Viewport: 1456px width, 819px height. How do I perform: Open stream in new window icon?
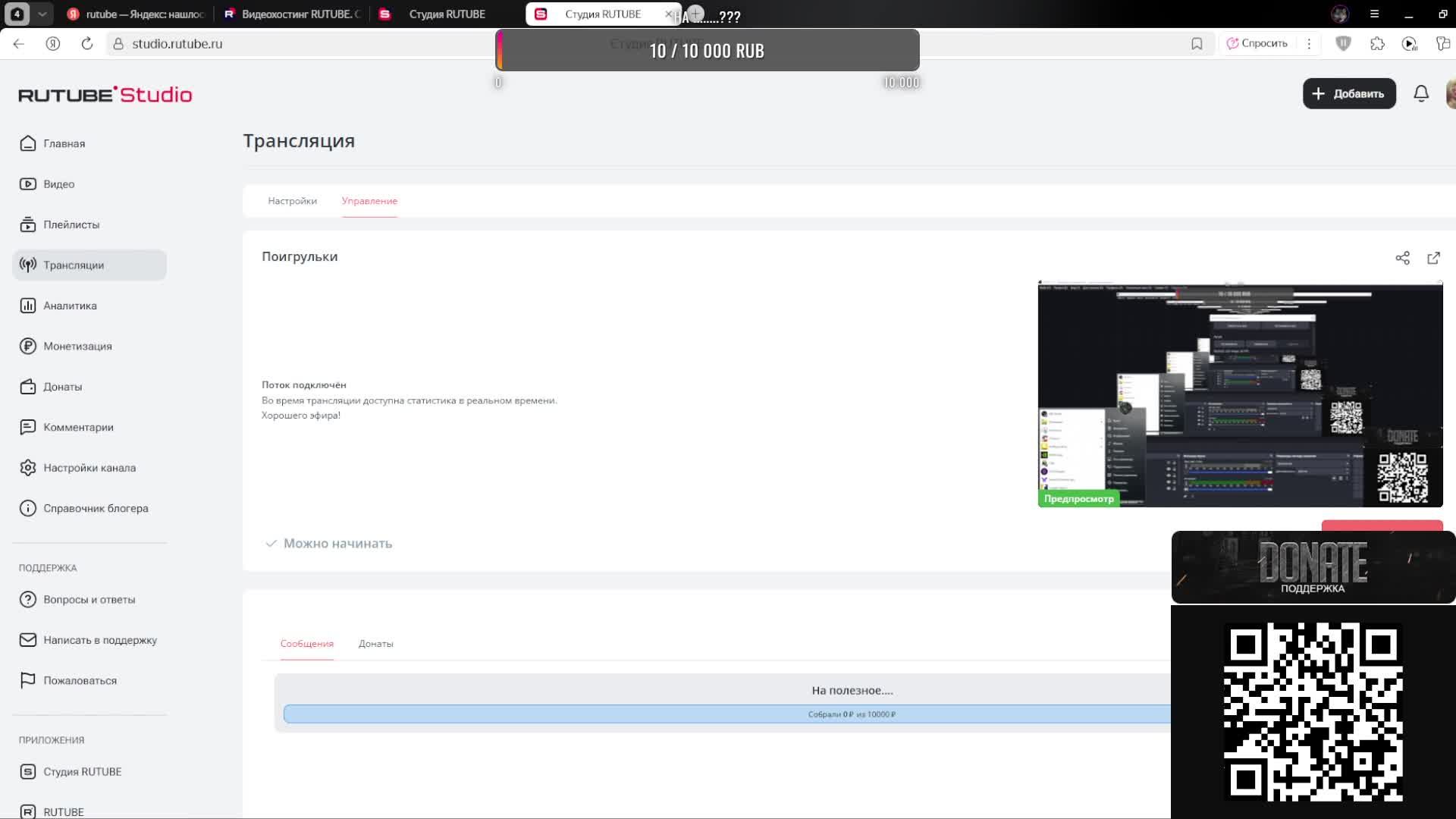pyautogui.click(x=1433, y=258)
